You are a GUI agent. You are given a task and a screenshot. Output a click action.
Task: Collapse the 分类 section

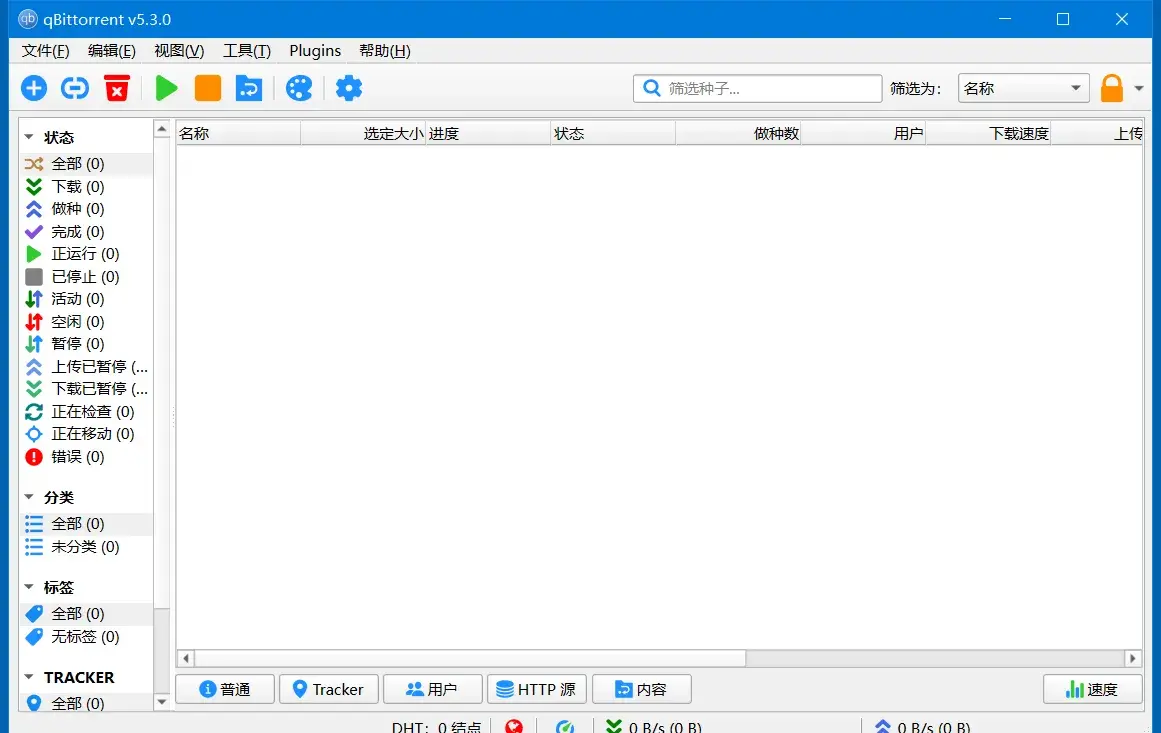coord(29,497)
